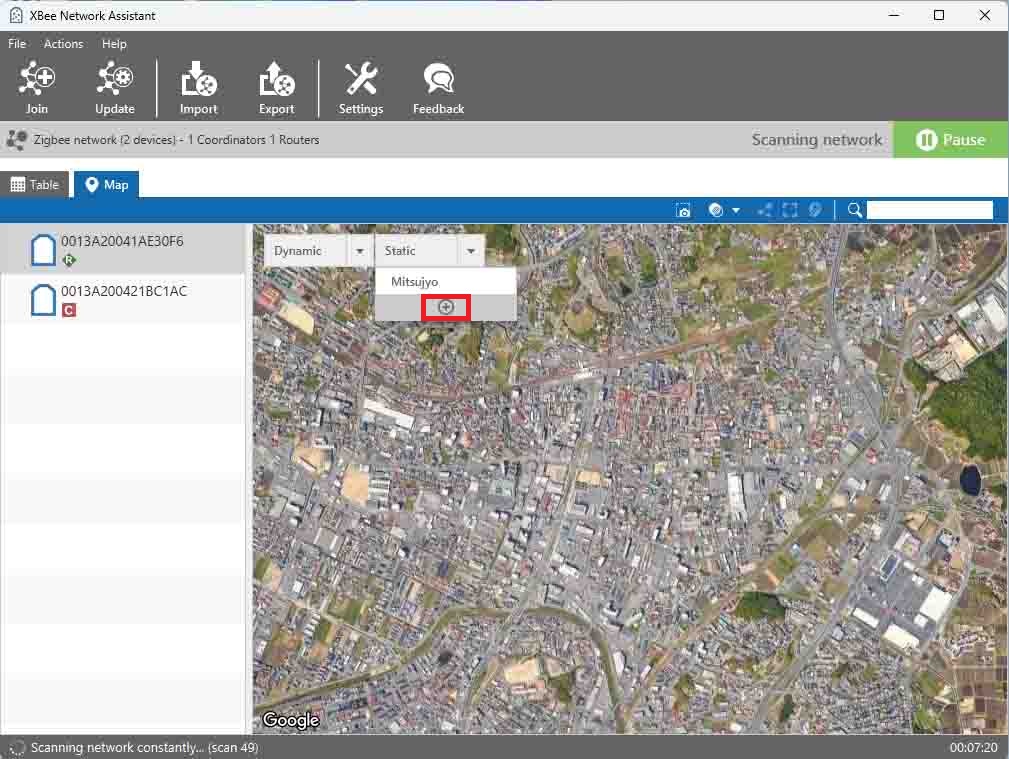Open the Help menu
This screenshot has width=1009, height=759.
click(x=114, y=44)
